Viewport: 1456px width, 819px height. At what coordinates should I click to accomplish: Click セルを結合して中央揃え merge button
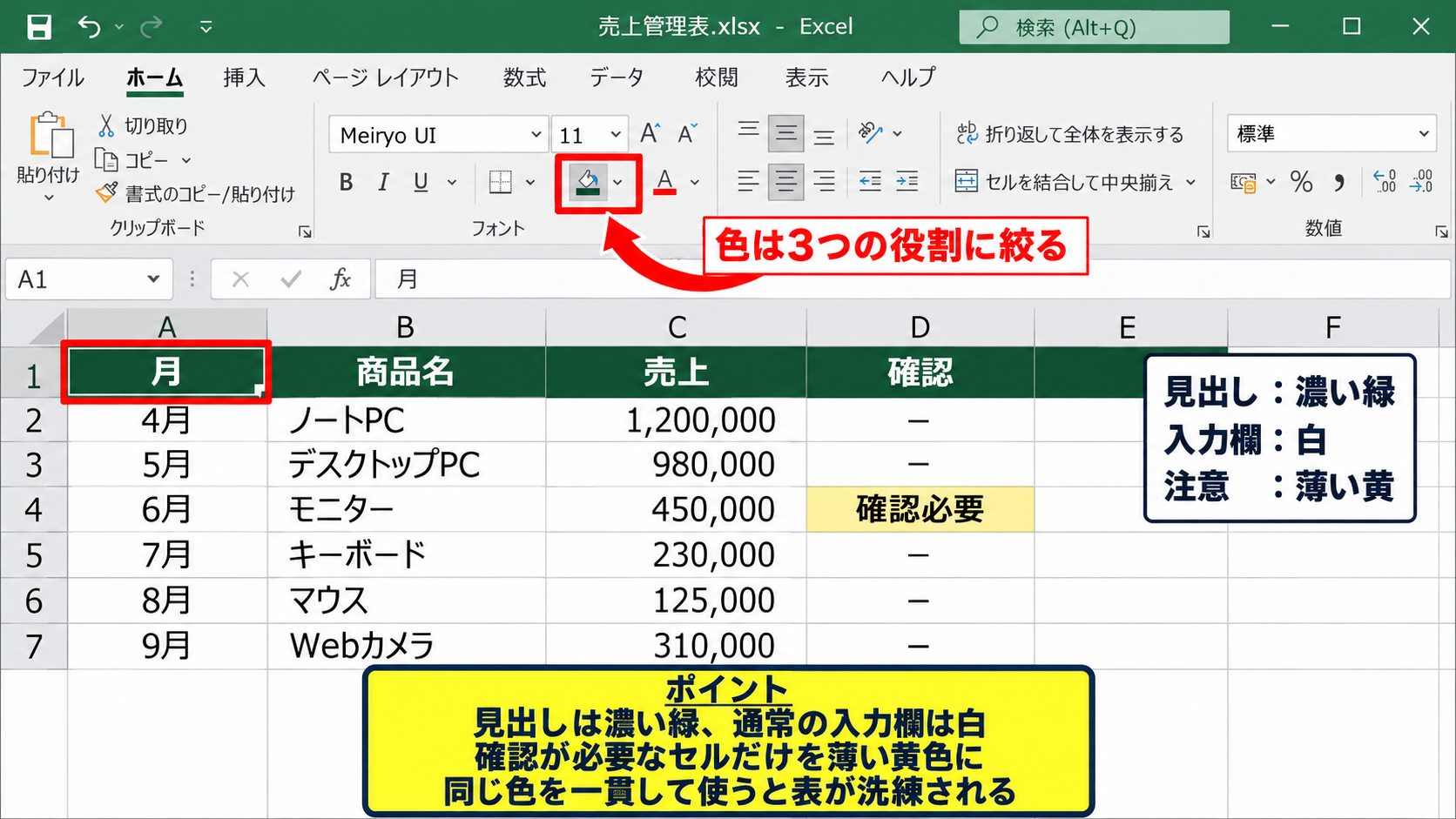pyautogui.click(x=1064, y=182)
